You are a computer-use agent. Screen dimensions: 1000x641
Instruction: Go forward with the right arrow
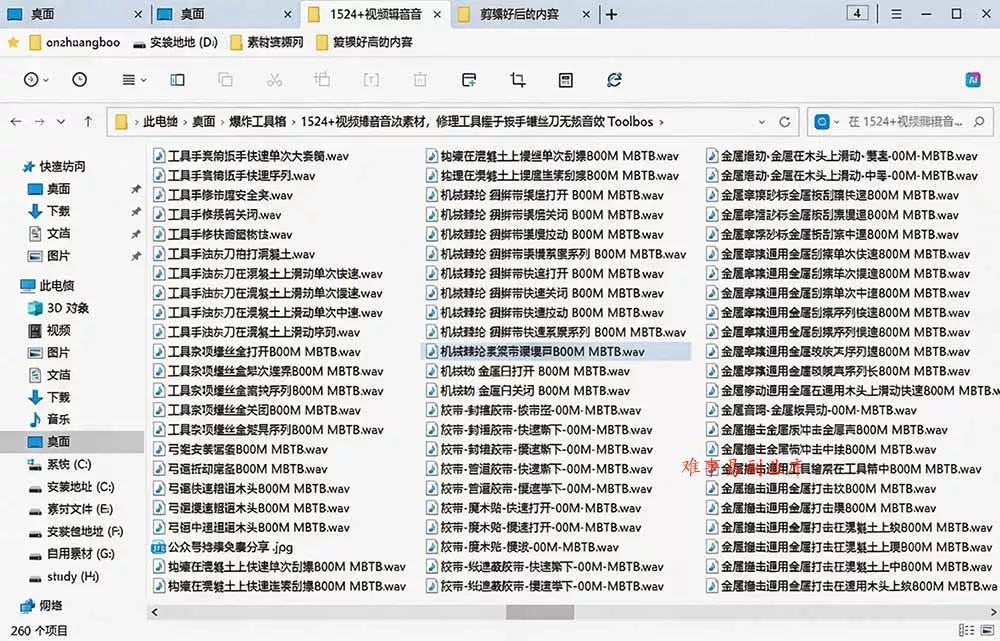pos(39,121)
